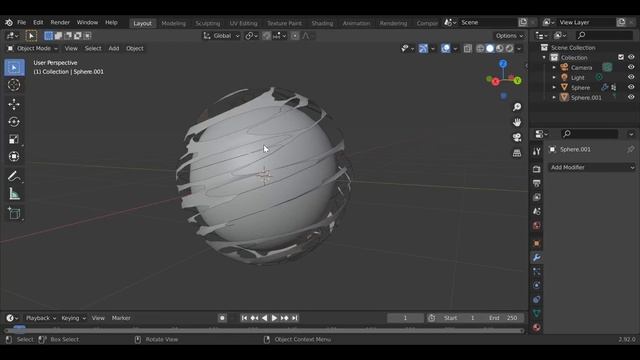640x360 pixels.
Task: Click the pan hand viewport icon
Action: [x=517, y=122]
